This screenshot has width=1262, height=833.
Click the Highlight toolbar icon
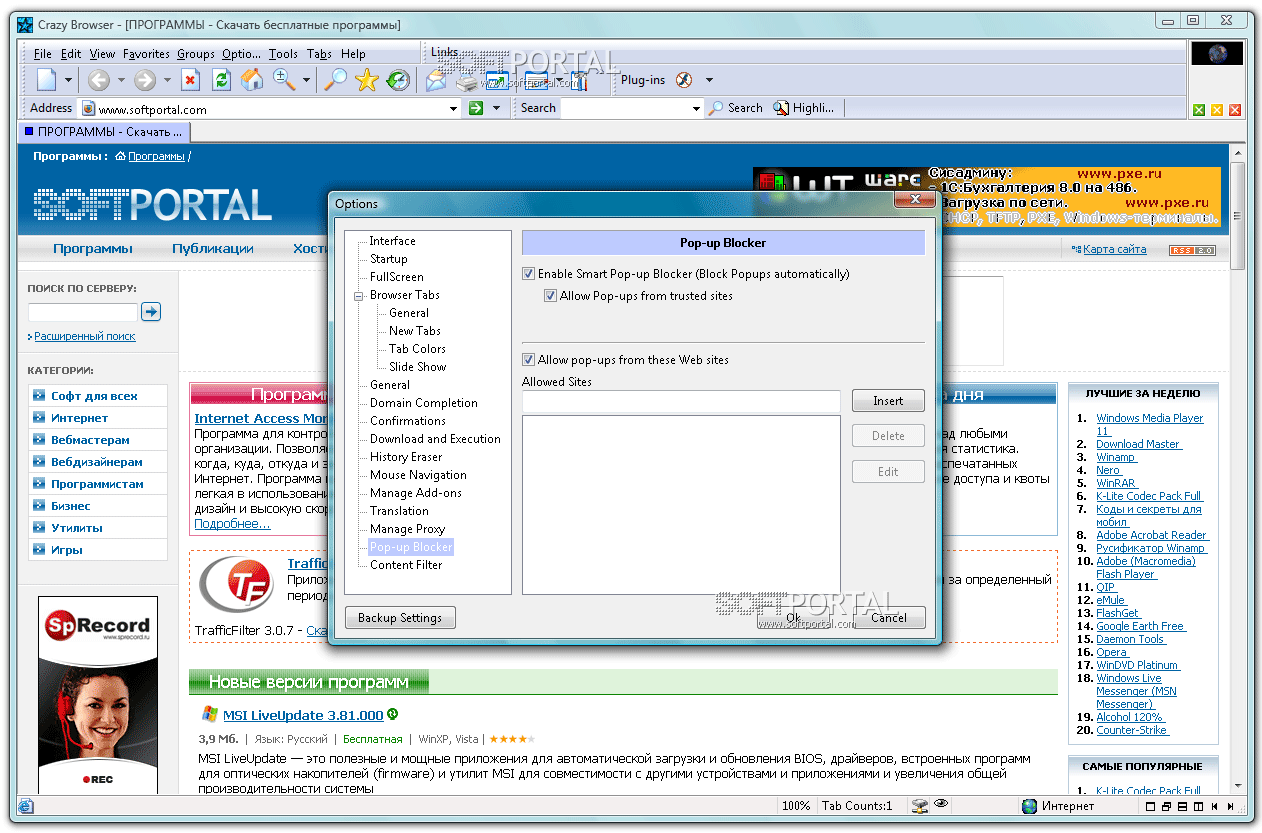click(x=803, y=108)
